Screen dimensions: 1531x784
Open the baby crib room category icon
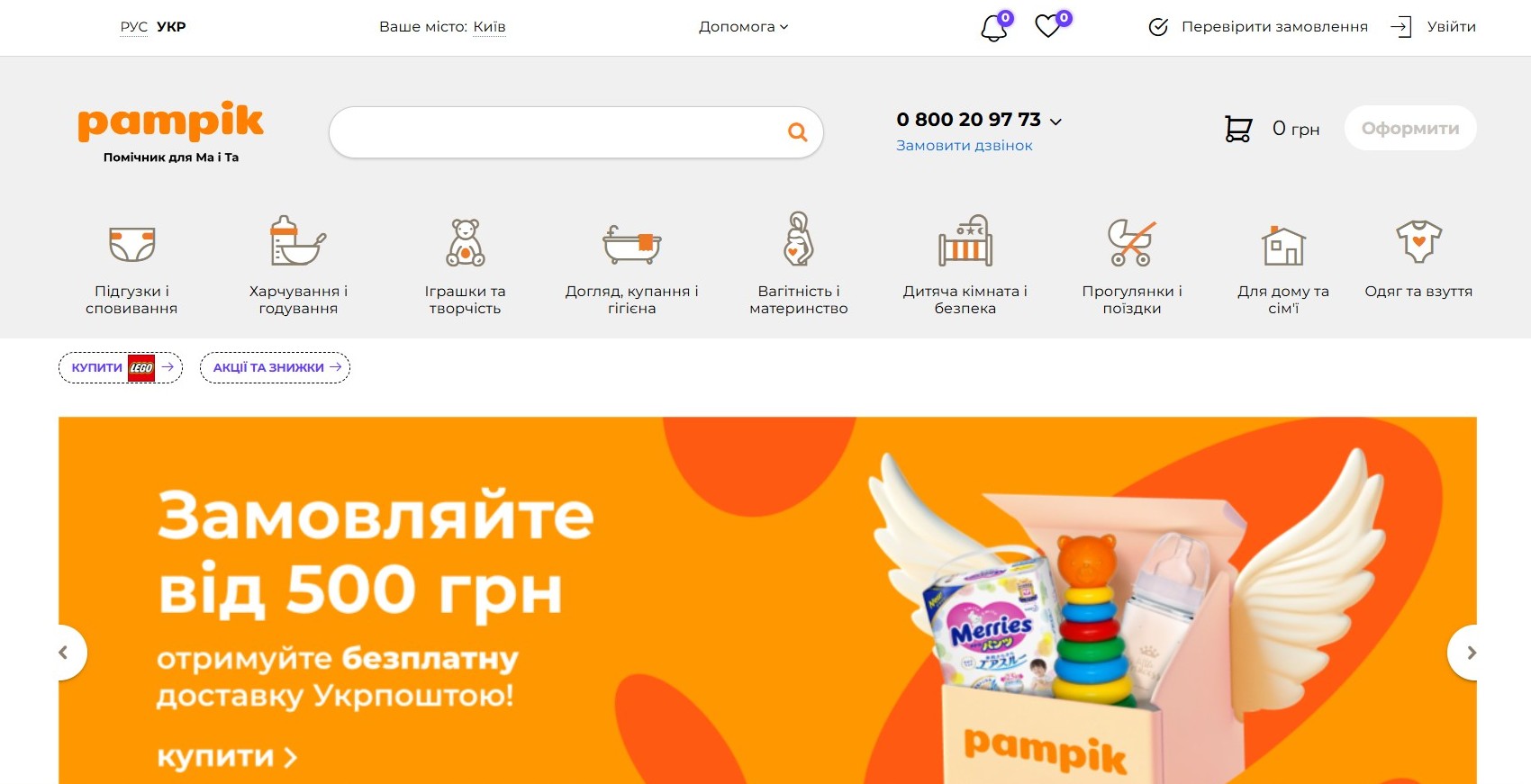pyautogui.click(x=965, y=241)
